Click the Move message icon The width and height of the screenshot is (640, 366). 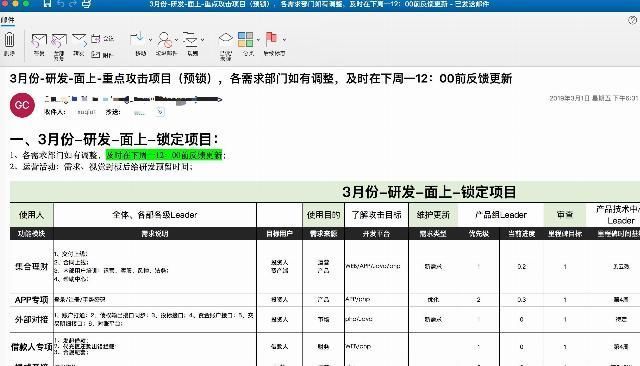click(x=138, y=38)
